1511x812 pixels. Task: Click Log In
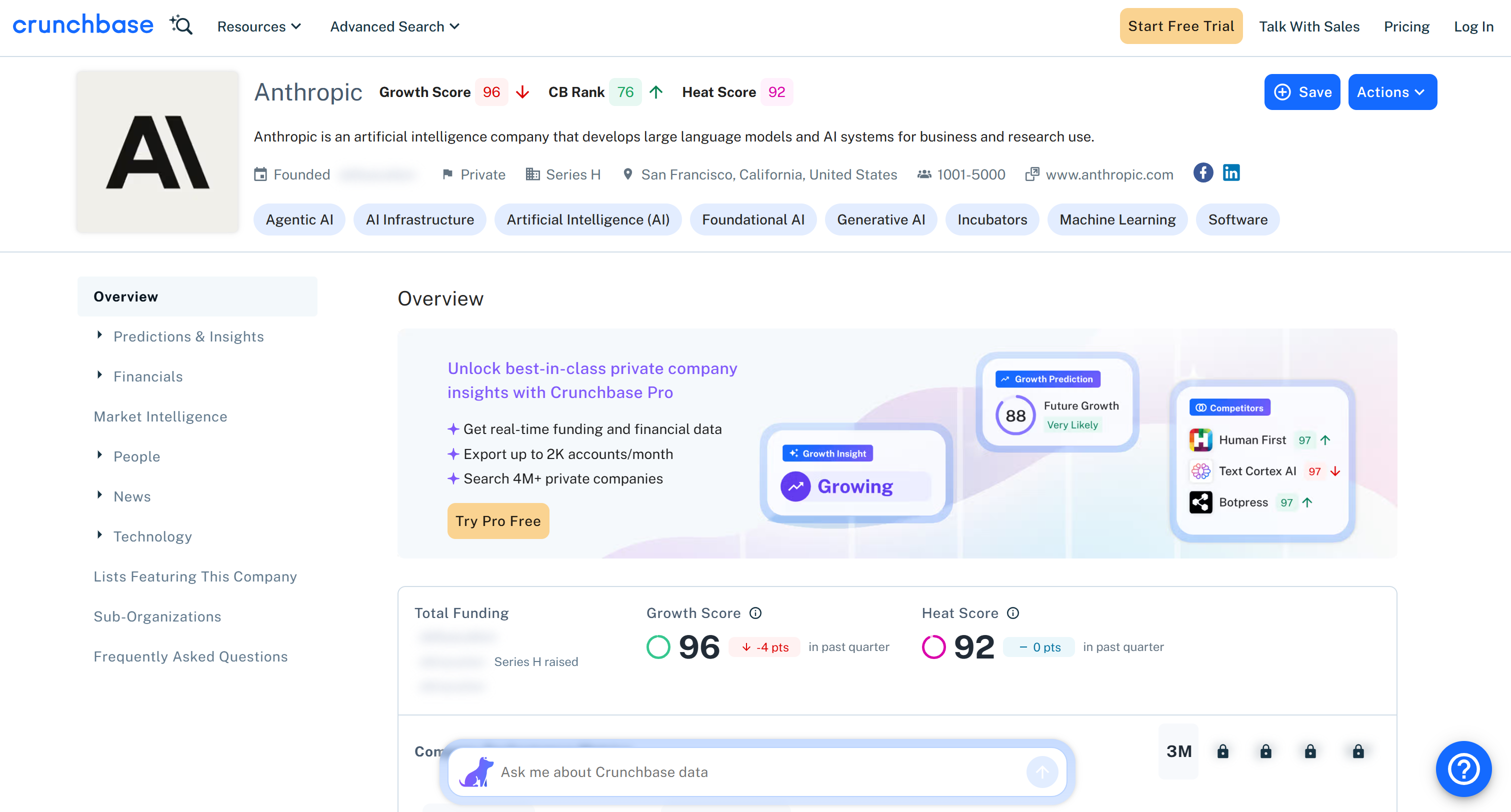1473,26
